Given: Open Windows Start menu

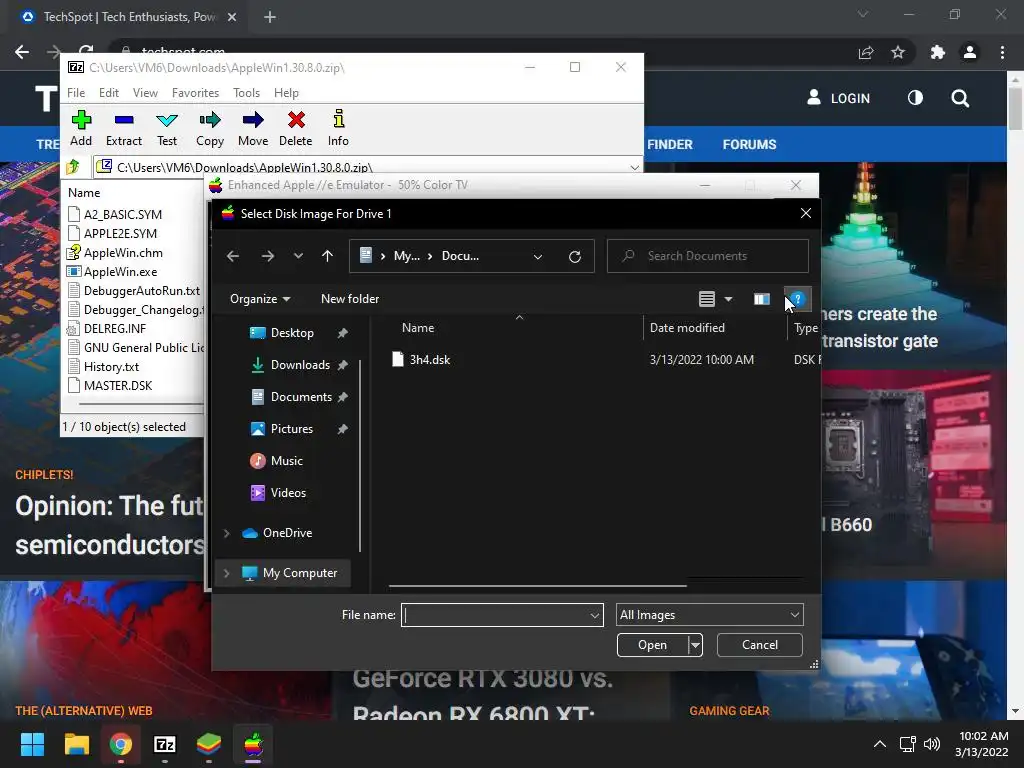Looking at the screenshot, I should pyautogui.click(x=32, y=744).
